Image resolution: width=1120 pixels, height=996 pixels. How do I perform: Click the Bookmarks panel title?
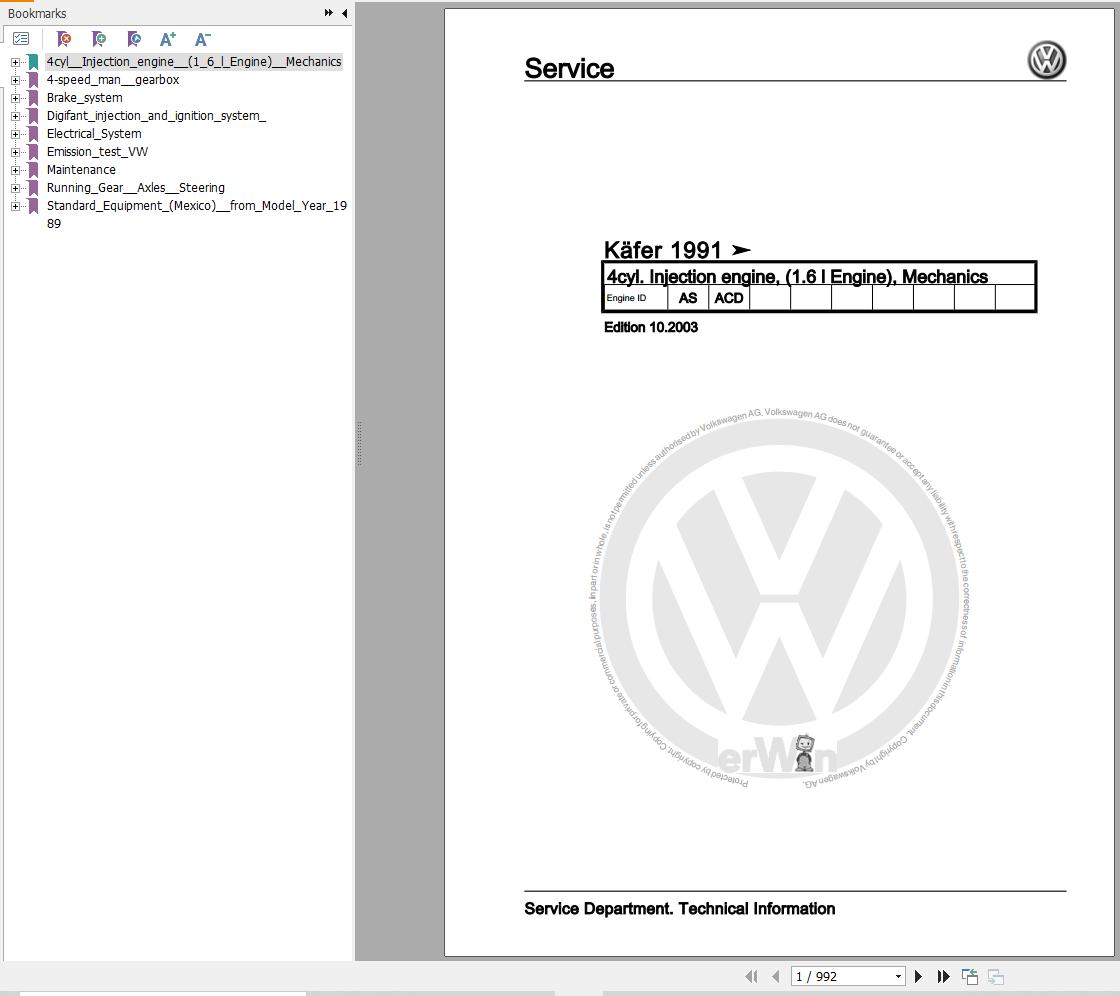click(x=37, y=13)
